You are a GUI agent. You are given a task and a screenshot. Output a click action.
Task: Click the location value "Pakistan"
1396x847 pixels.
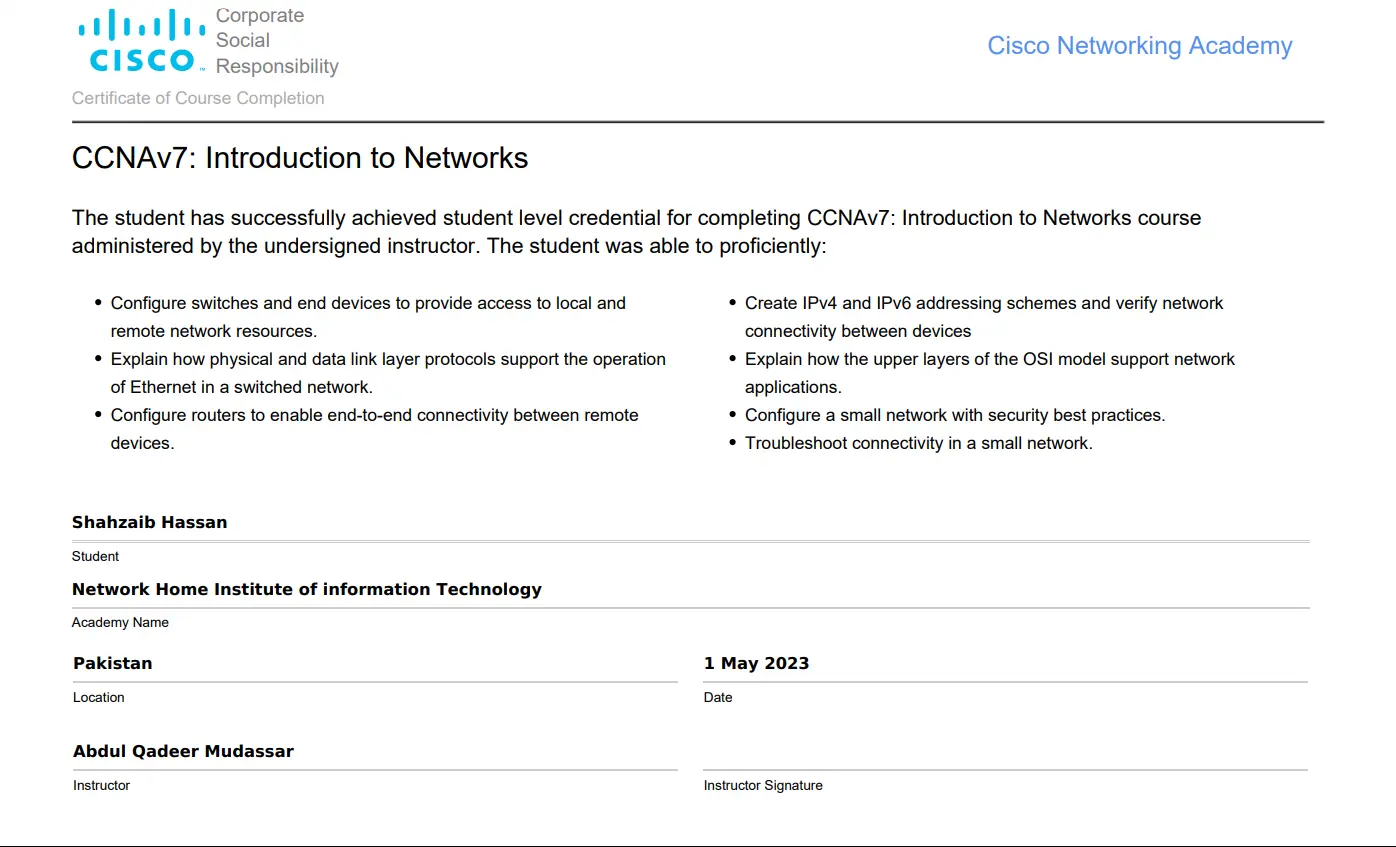113,663
